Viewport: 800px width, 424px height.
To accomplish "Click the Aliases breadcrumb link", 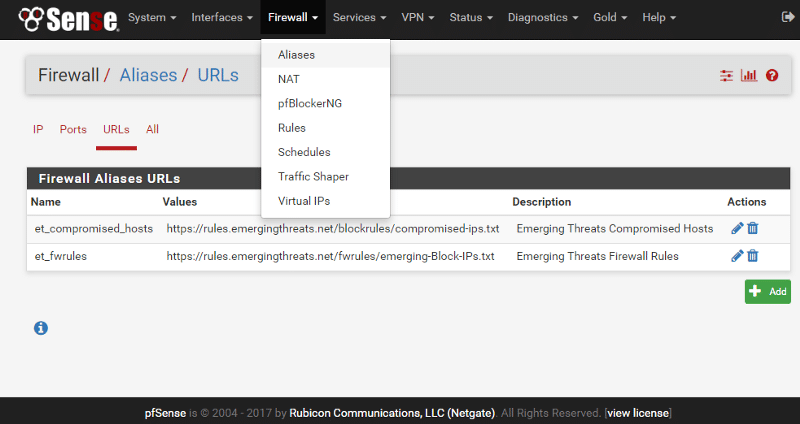I will 148,76.
